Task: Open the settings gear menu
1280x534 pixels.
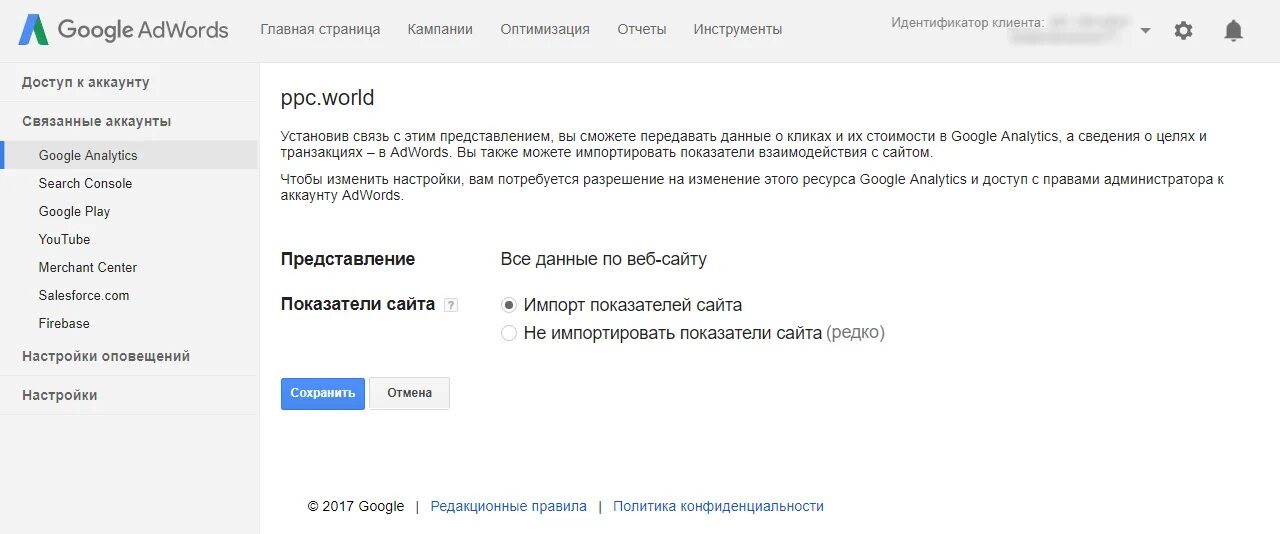Action: (1183, 31)
